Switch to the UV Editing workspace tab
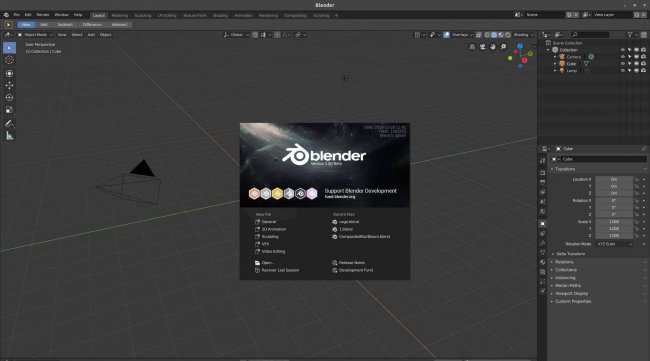650x361 pixels. (x=167, y=15)
